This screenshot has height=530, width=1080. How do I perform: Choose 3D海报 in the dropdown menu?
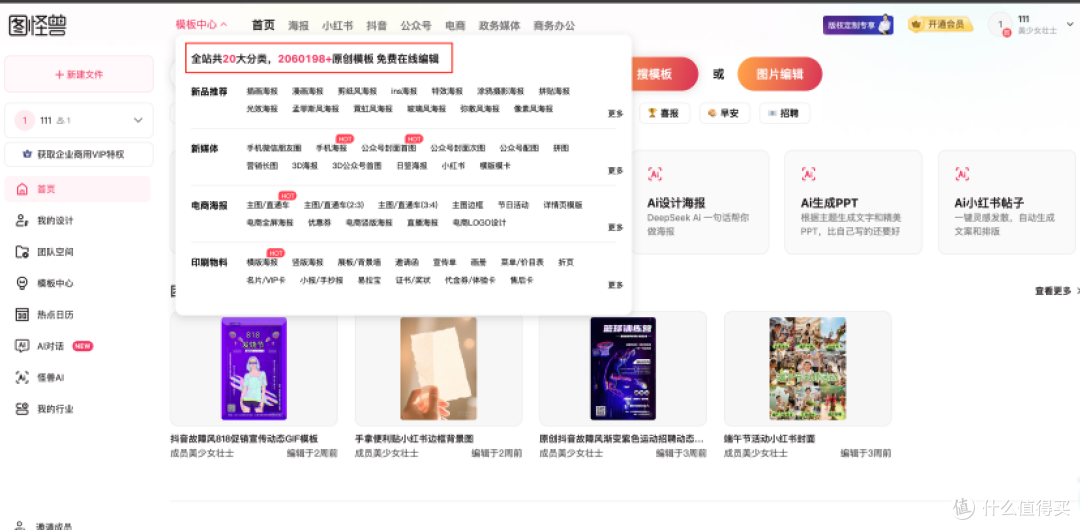click(305, 165)
